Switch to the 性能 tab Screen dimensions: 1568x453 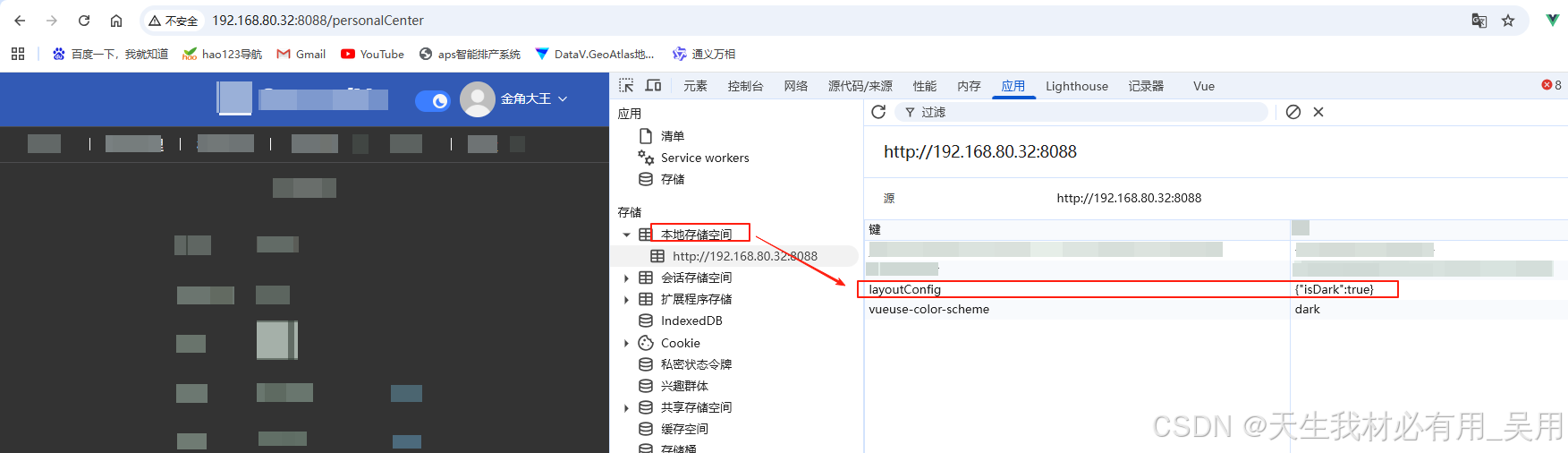(925, 86)
